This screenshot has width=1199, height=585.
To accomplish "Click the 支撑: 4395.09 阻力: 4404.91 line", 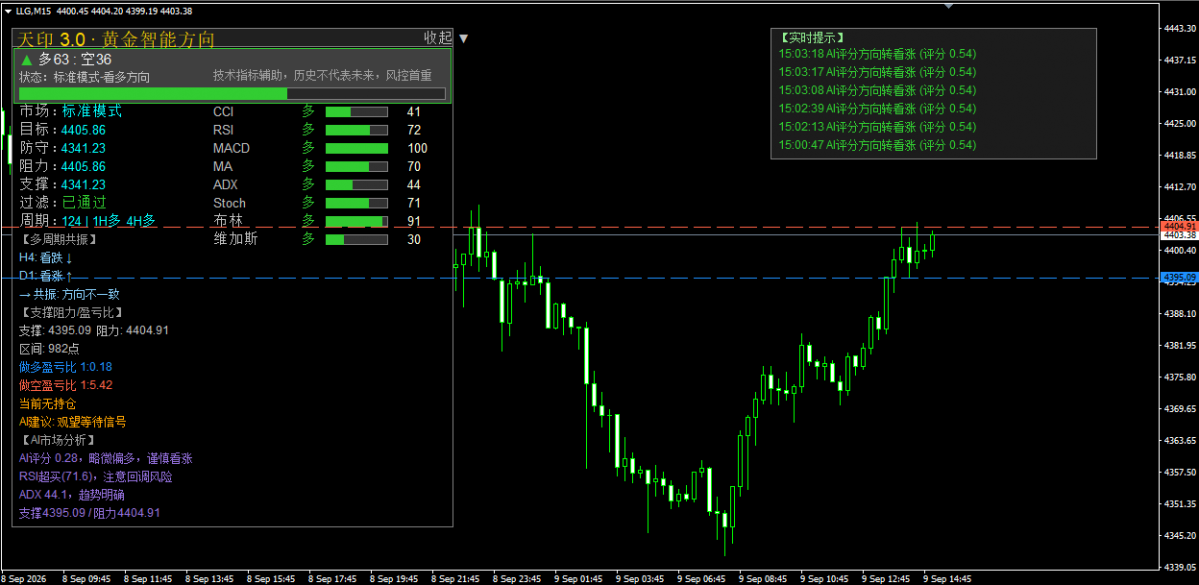I will tap(94, 331).
